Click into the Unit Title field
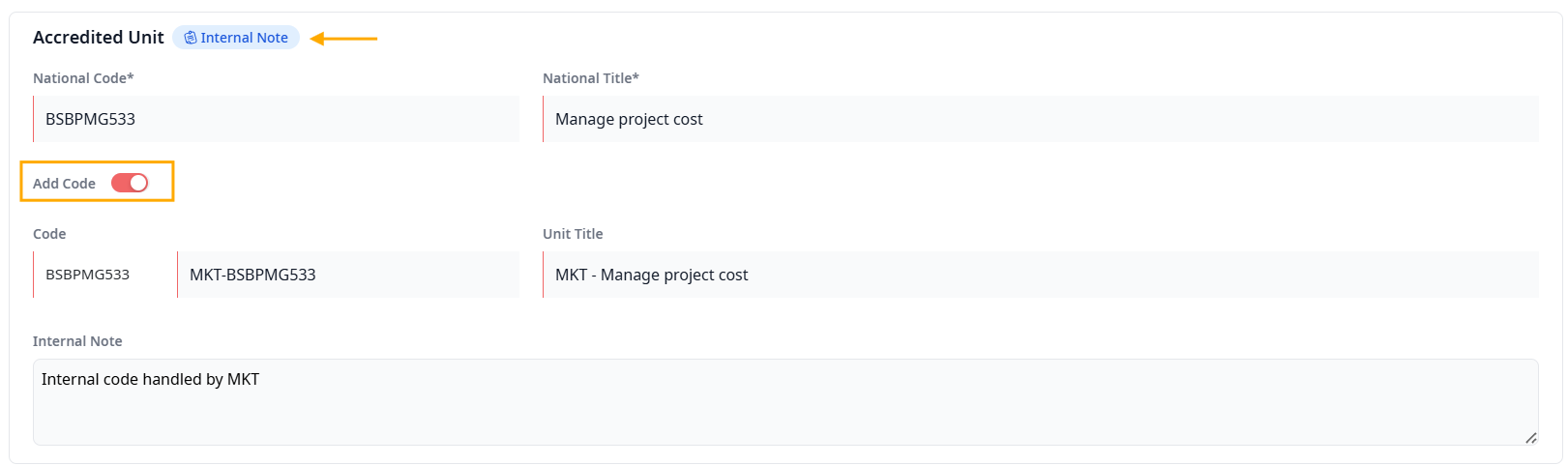1568x465 pixels. pos(1040,275)
